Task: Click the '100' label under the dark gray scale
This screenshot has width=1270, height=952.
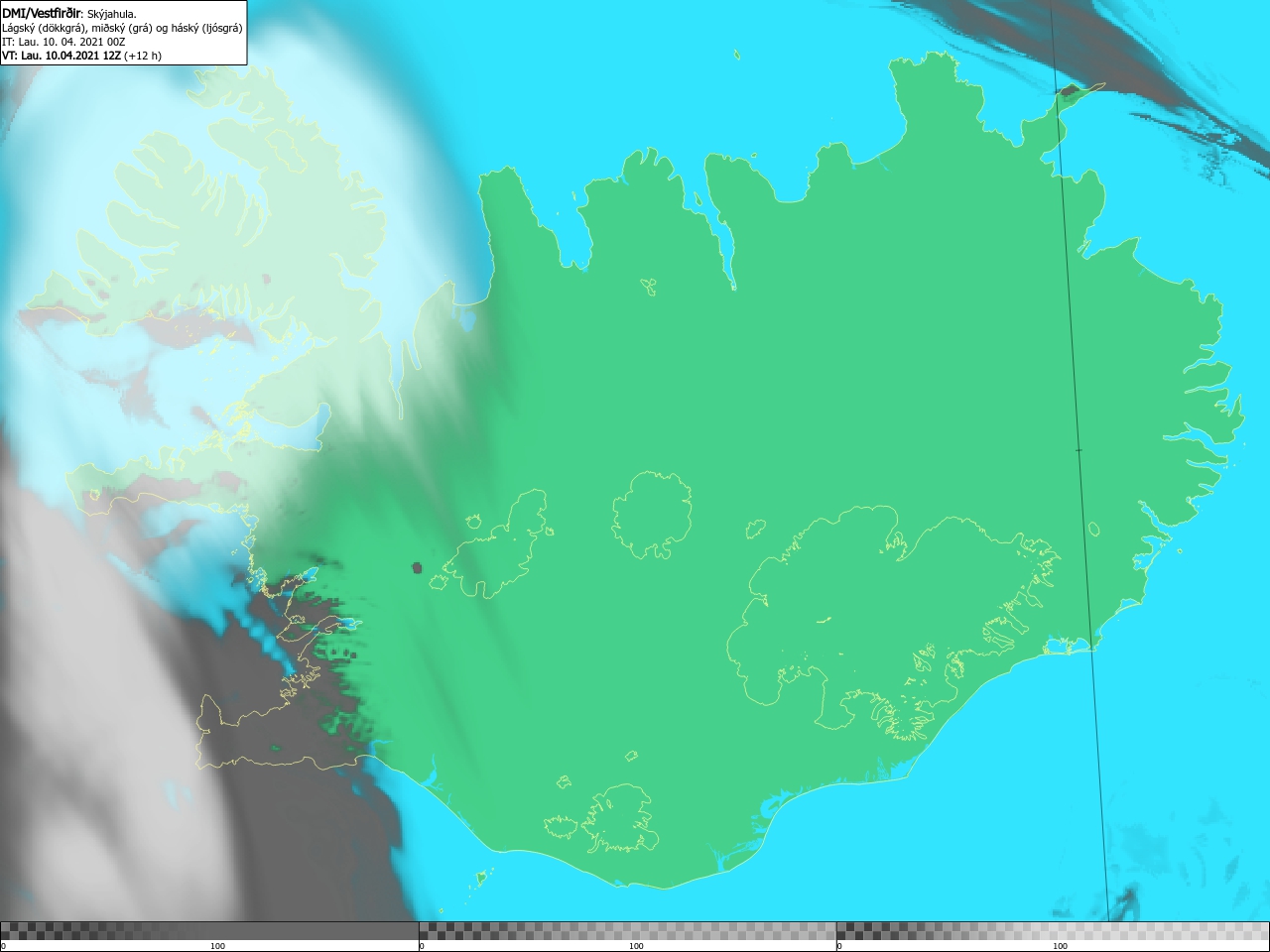Action: tap(217, 946)
